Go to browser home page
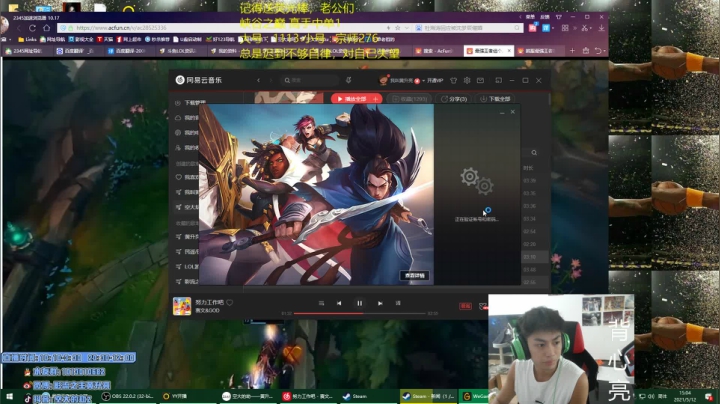This screenshot has width=720, height=404. tap(46, 28)
